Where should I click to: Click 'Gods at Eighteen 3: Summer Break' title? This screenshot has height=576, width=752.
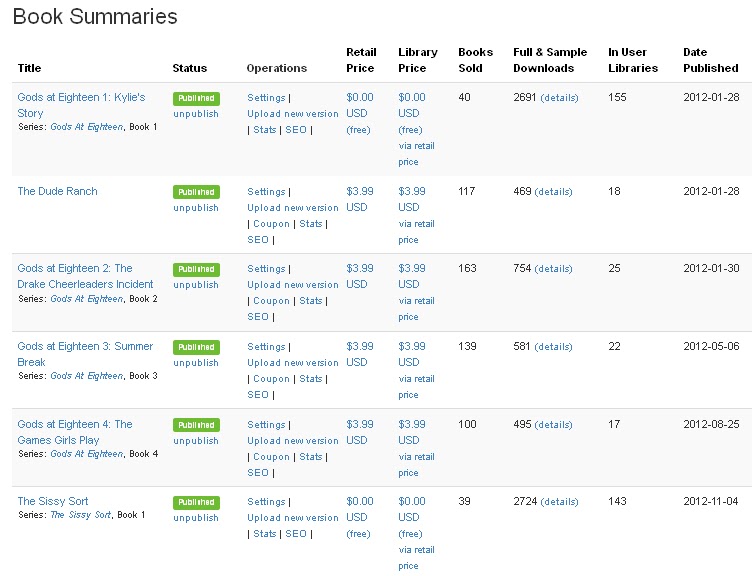(x=85, y=354)
